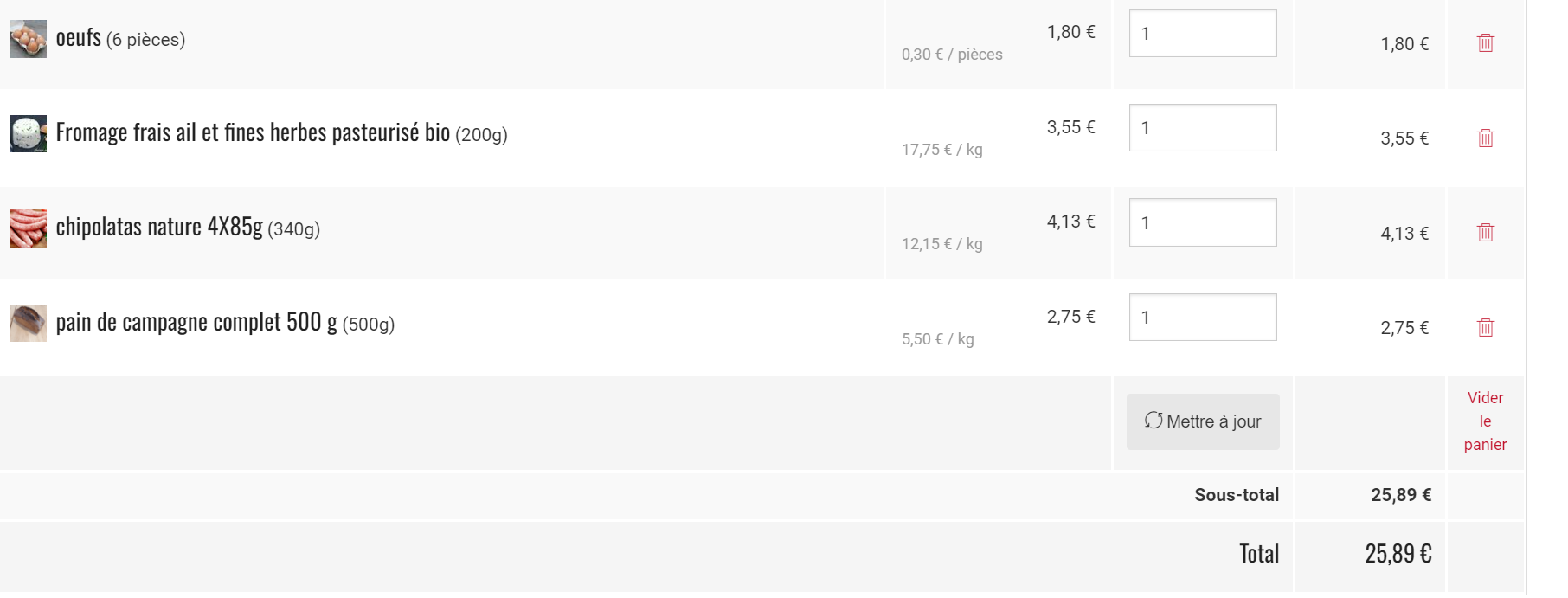Focus the Fromage frais quantity field
Viewport: 1568px width, 598px height.
pos(1202,128)
